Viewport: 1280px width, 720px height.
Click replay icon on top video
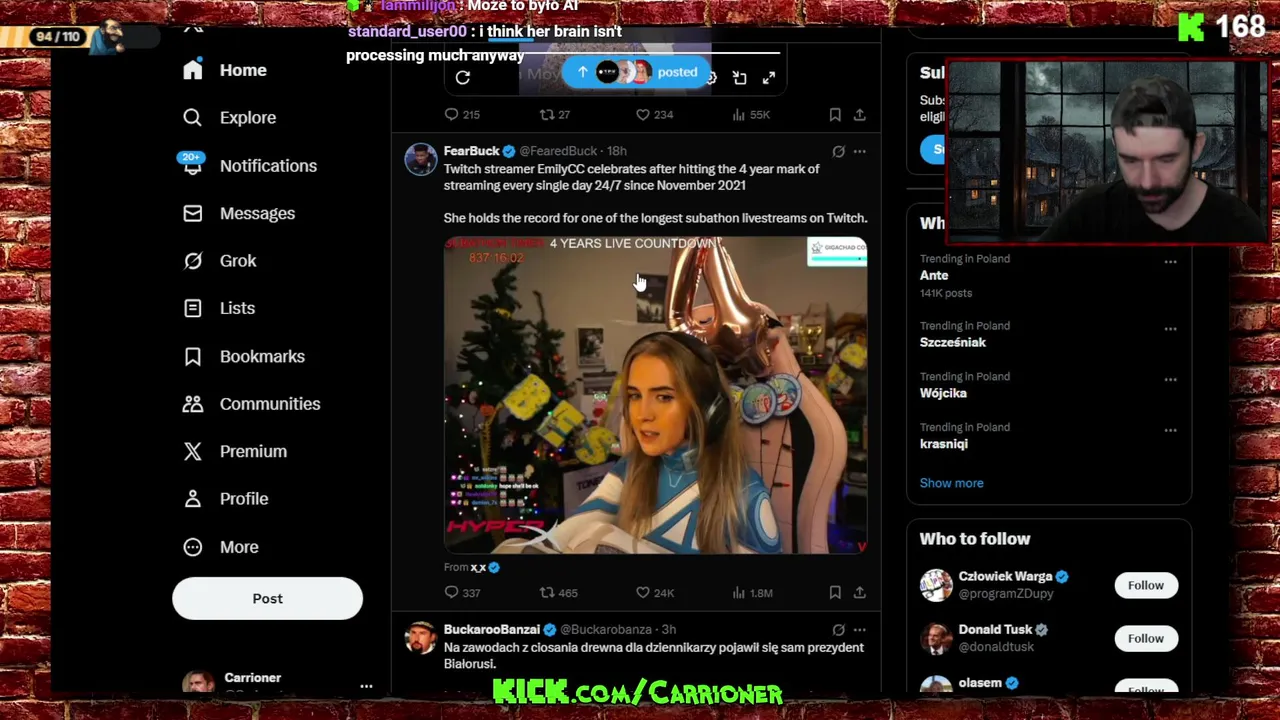pyautogui.click(x=462, y=77)
